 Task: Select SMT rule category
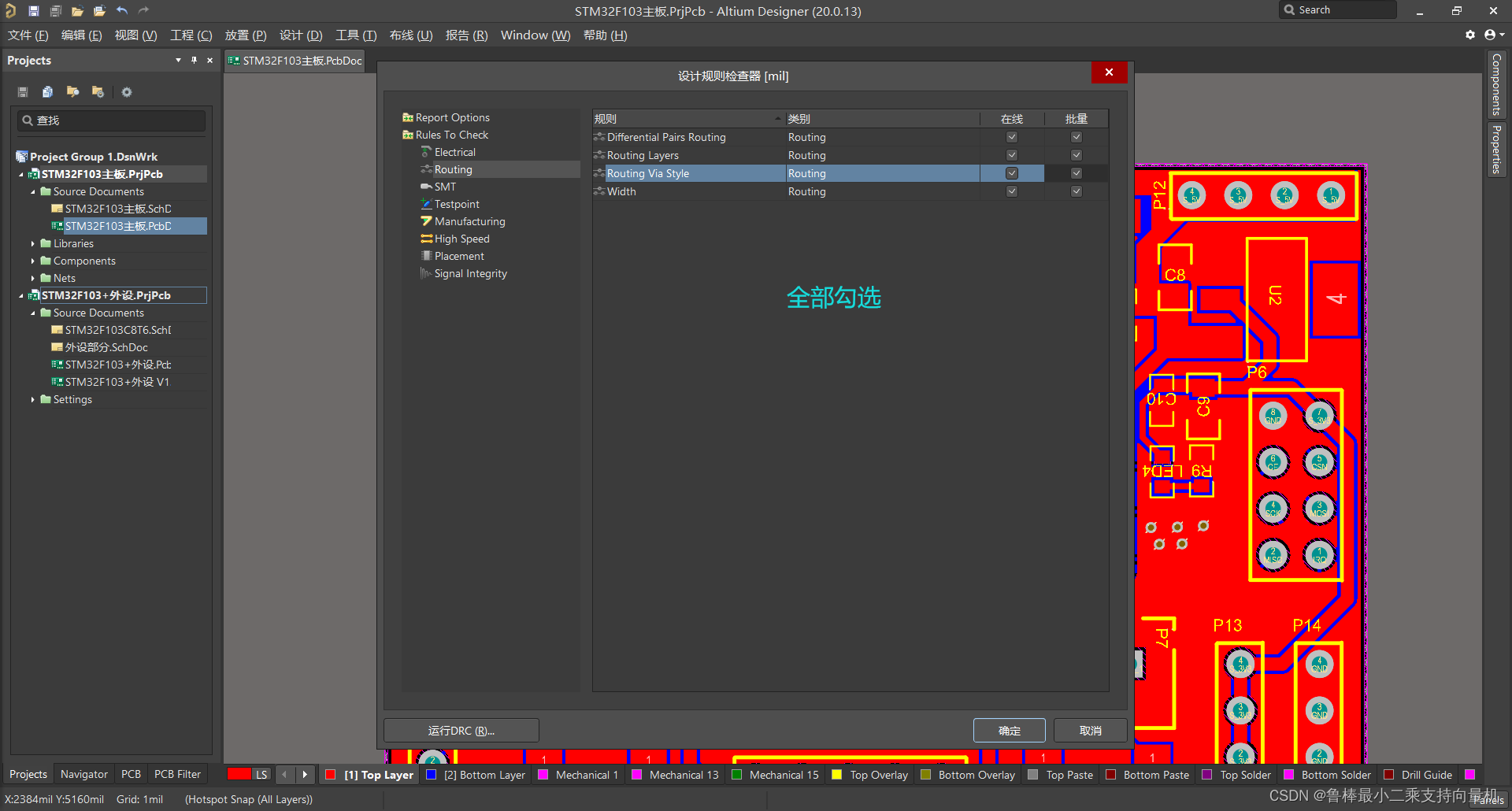[445, 187]
